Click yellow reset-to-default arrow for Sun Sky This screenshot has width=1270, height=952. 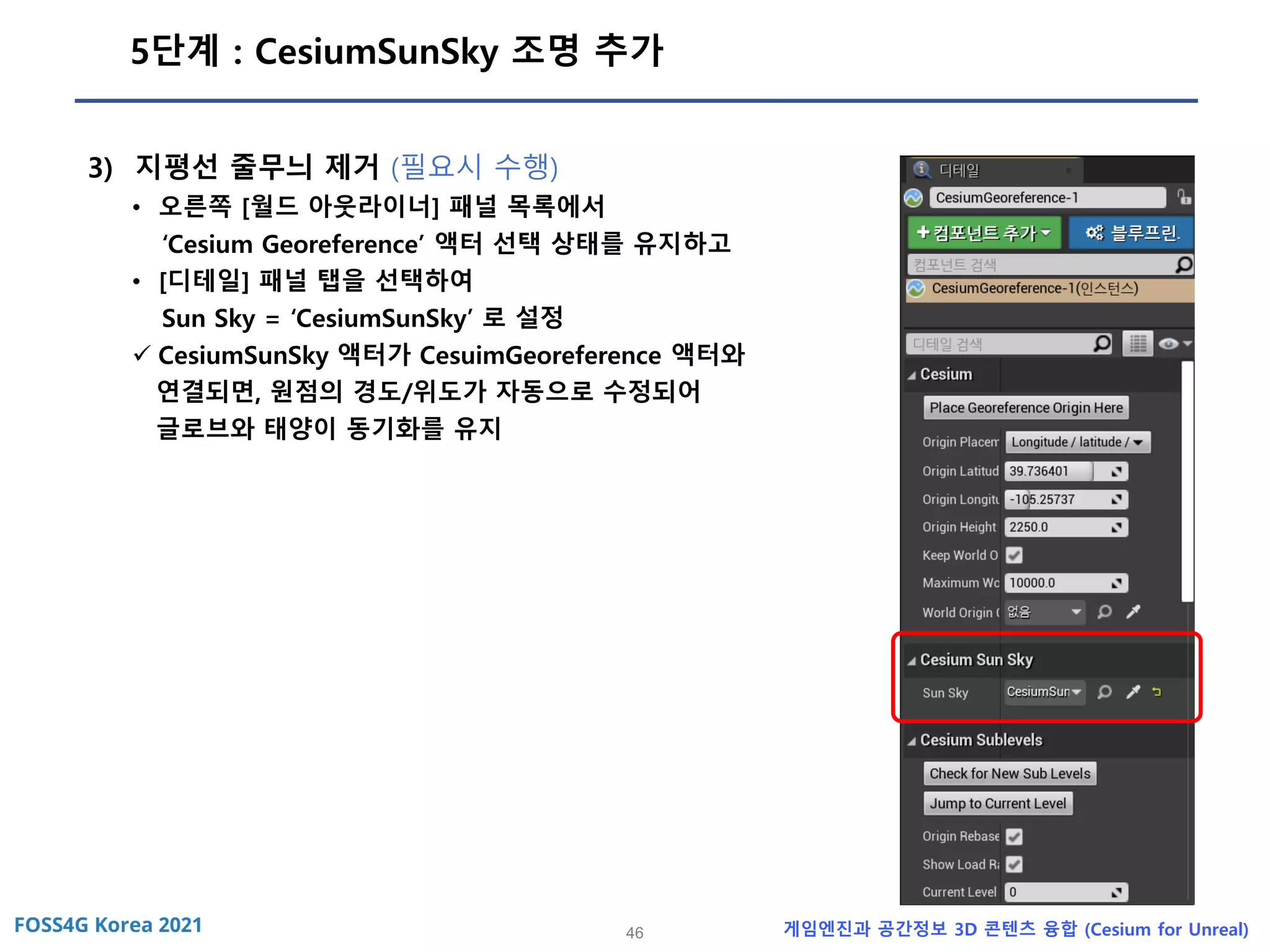click(x=1157, y=692)
